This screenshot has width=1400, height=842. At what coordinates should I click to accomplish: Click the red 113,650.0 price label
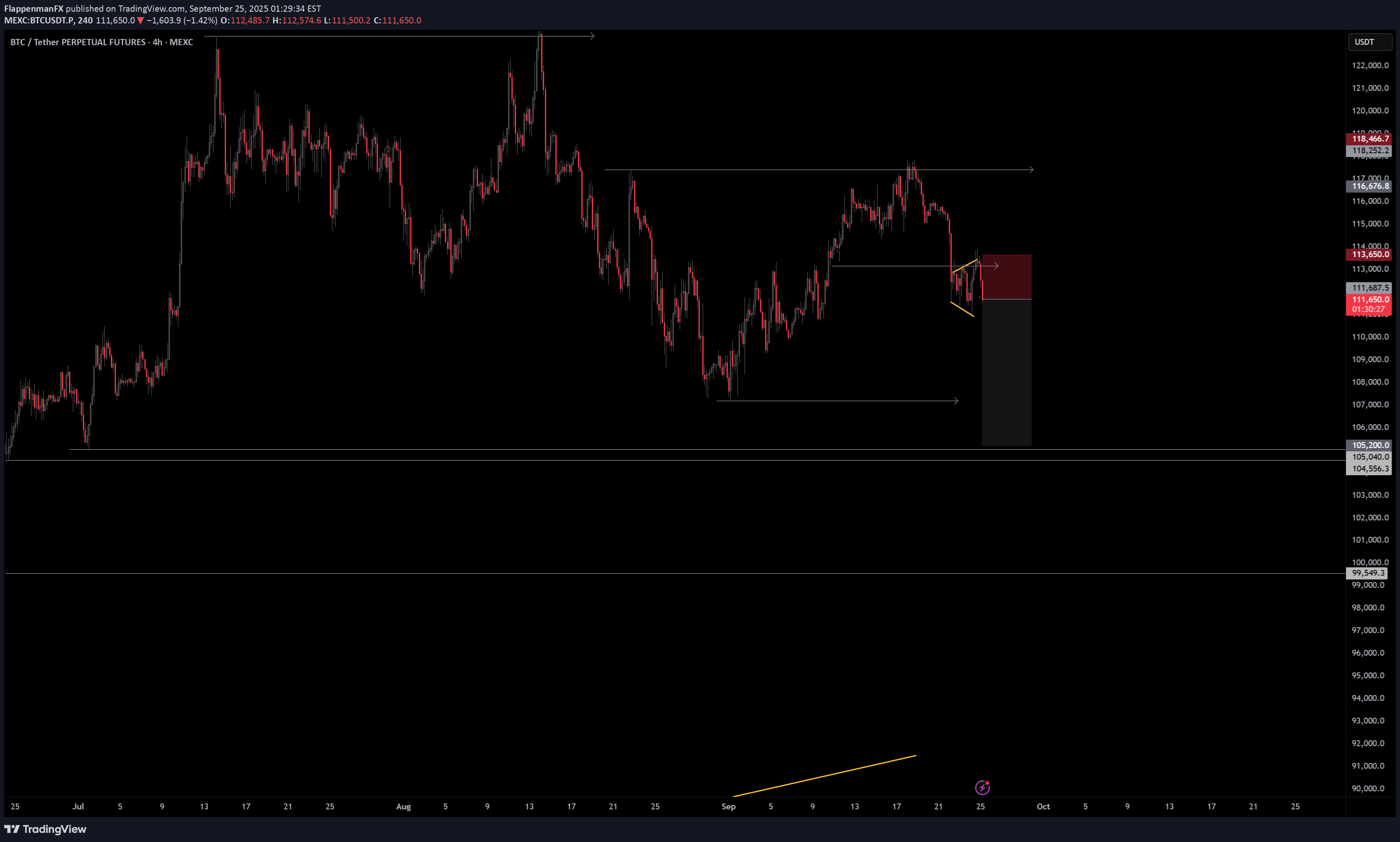tap(1368, 255)
